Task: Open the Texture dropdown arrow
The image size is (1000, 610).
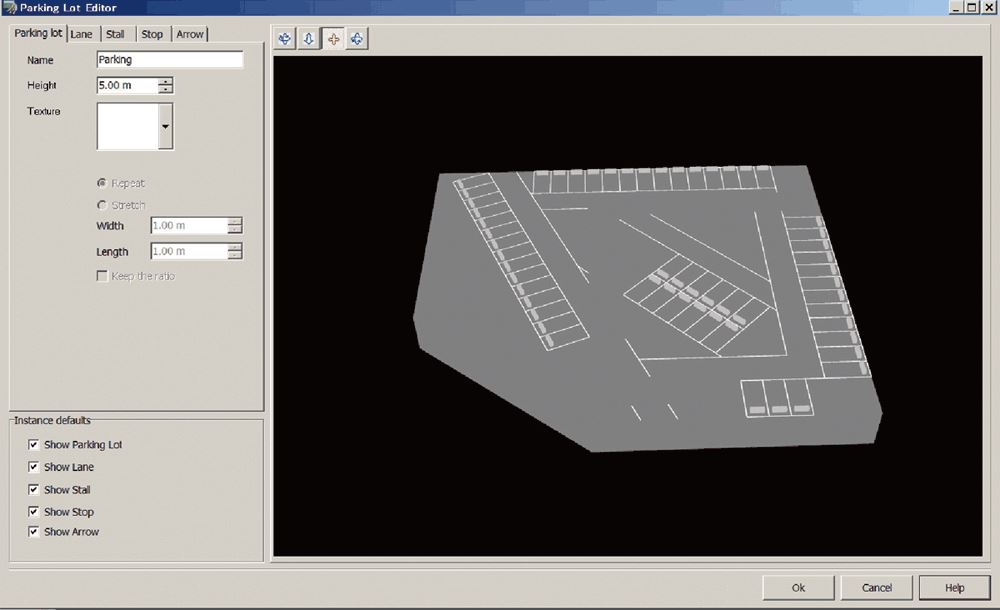Action: (165, 127)
